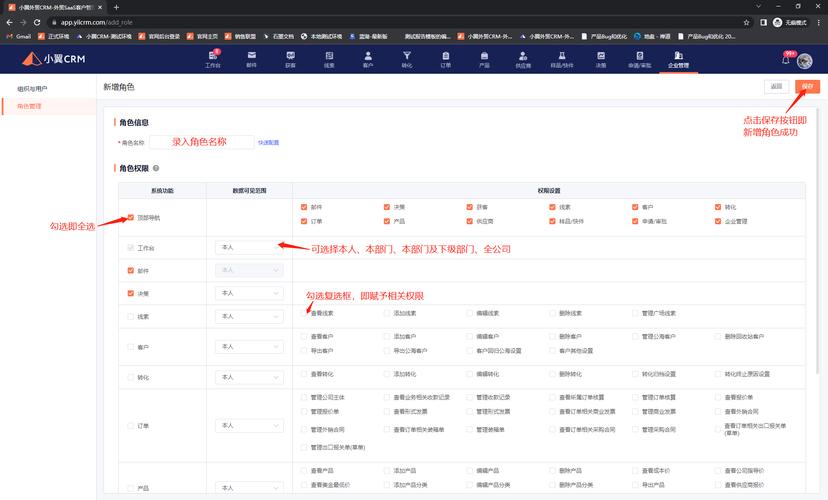Click the 返回 back button
Image resolution: width=828 pixels, height=500 pixels.
(776, 86)
